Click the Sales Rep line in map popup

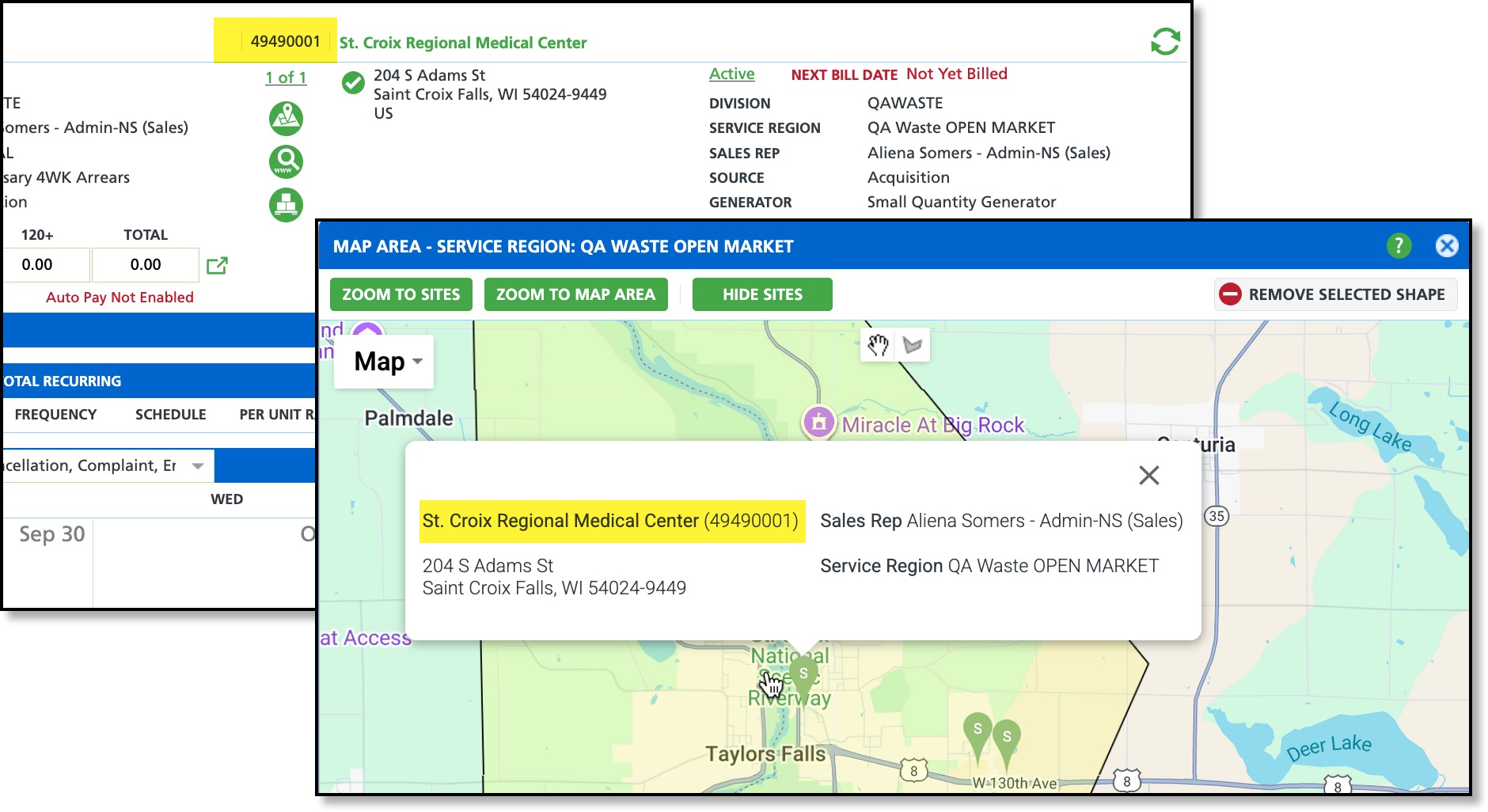pyautogui.click(x=1001, y=521)
